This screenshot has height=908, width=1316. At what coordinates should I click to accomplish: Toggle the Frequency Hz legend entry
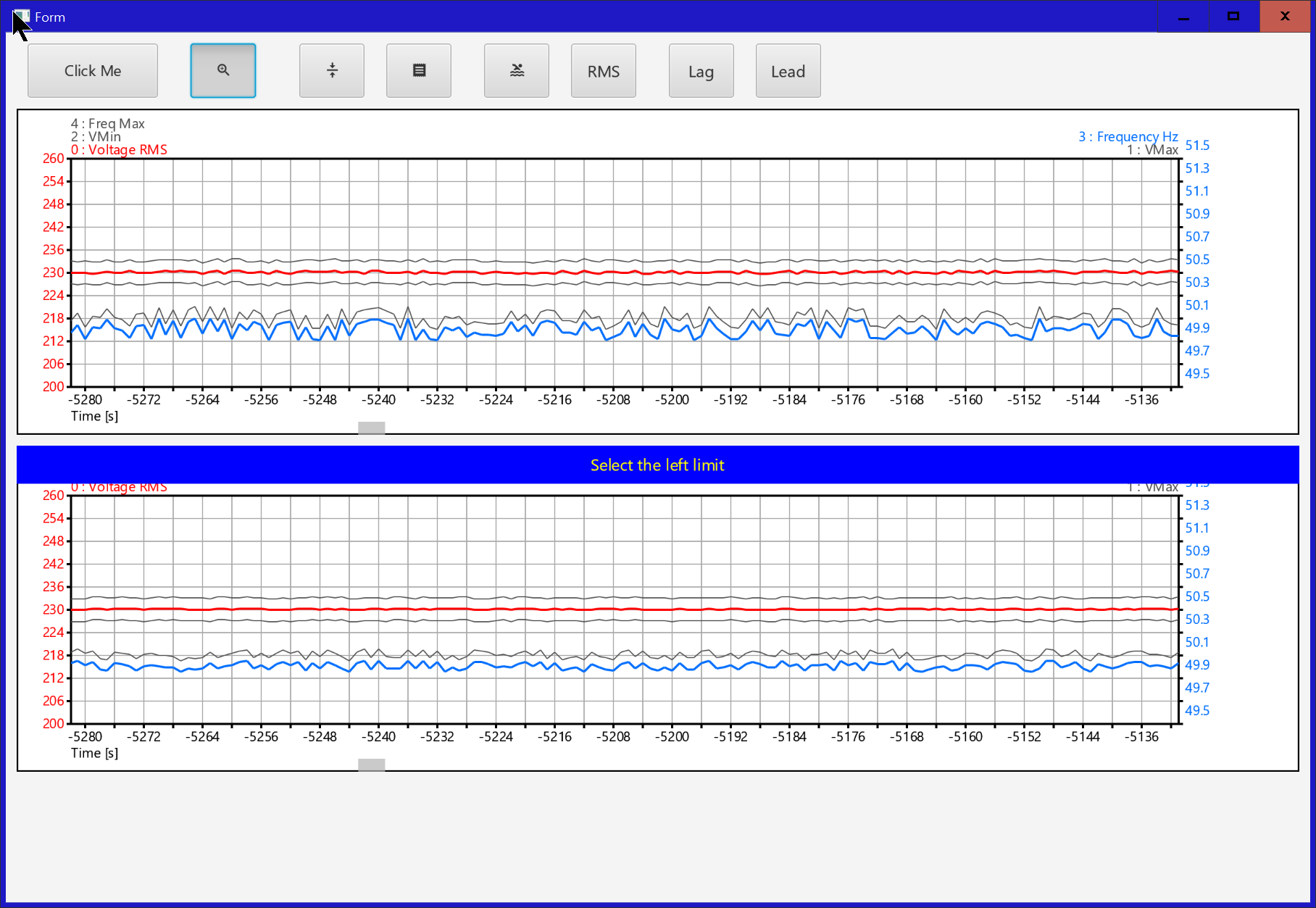[x=1128, y=136]
